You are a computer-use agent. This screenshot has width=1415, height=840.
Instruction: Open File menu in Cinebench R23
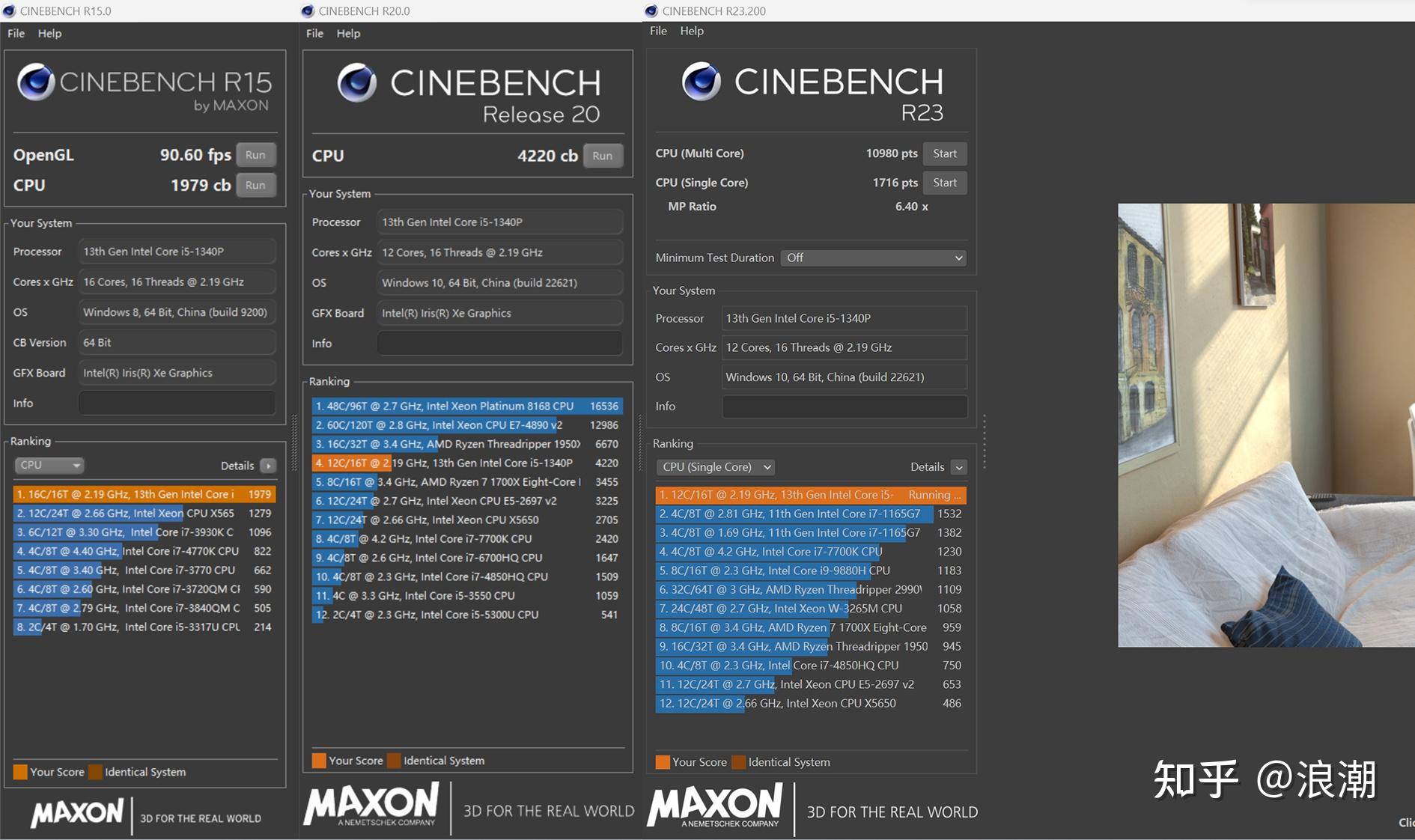[659, 31]
